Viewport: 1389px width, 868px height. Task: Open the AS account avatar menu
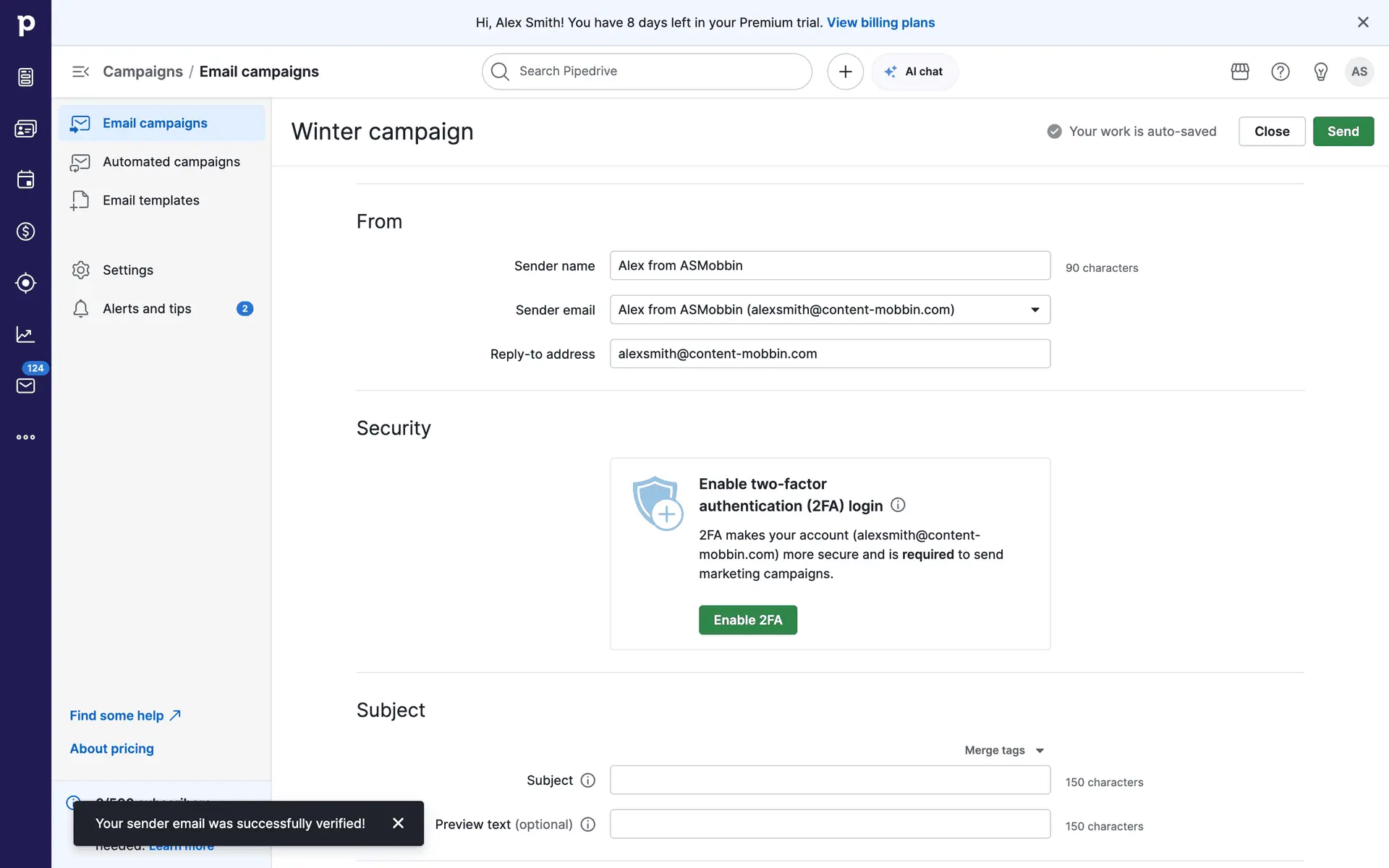tap(1359, 72)
